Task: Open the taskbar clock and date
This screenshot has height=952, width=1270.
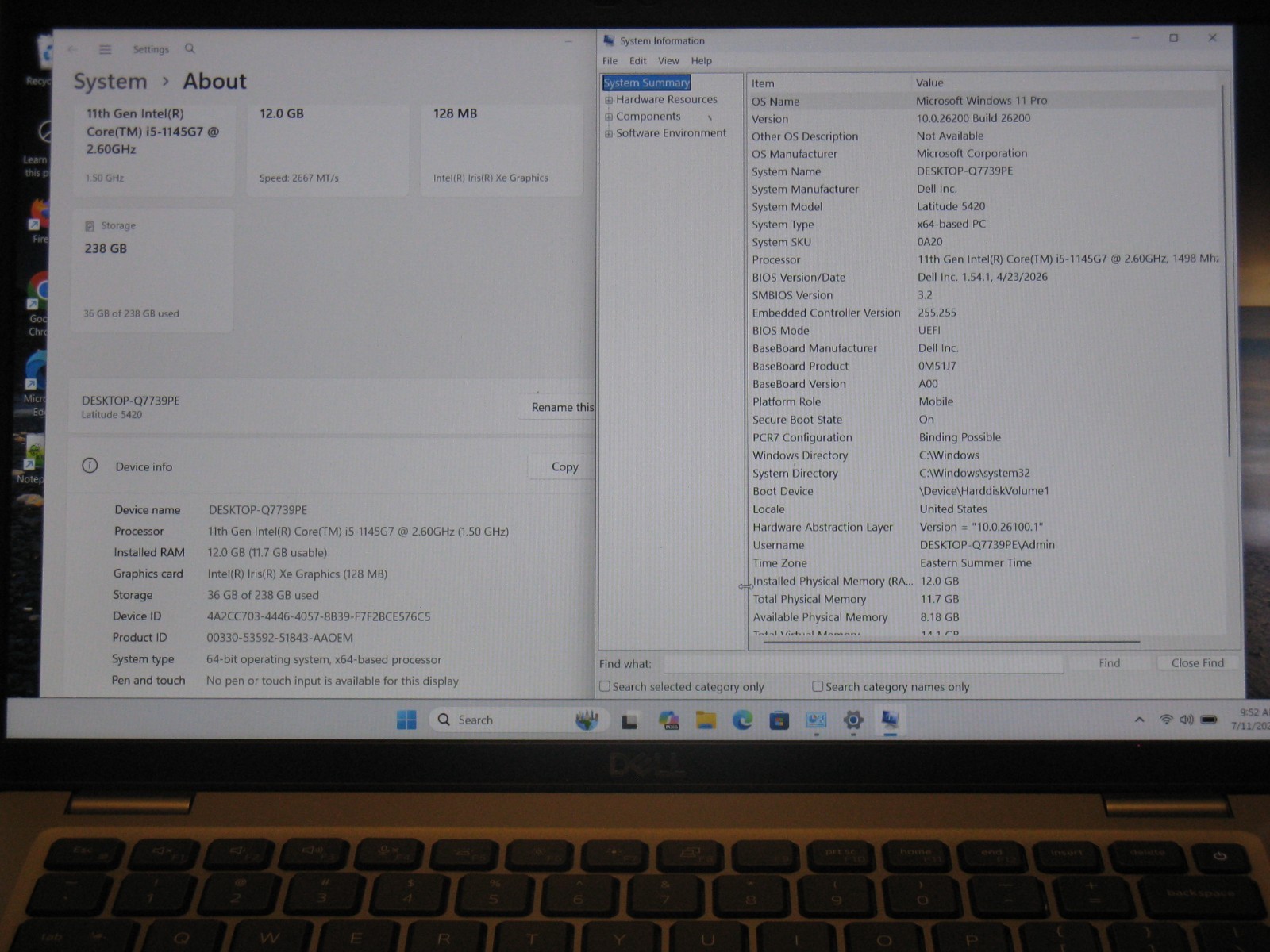Action: (x=1253, y=720)
